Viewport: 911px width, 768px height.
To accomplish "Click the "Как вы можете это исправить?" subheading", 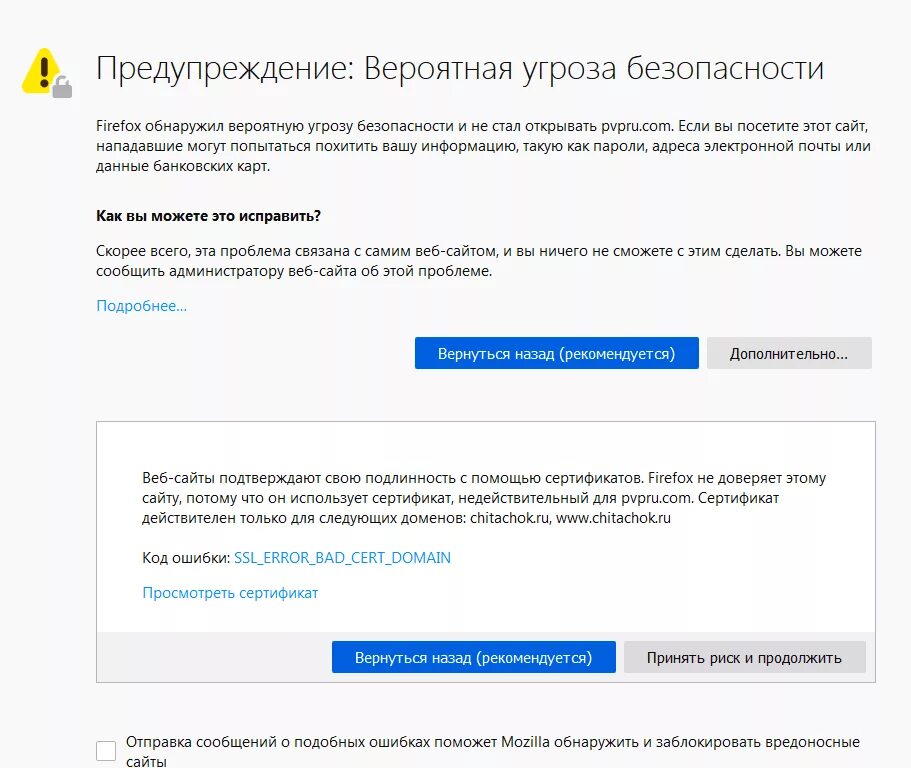I will pyautogui.click(x=208, y=216).
